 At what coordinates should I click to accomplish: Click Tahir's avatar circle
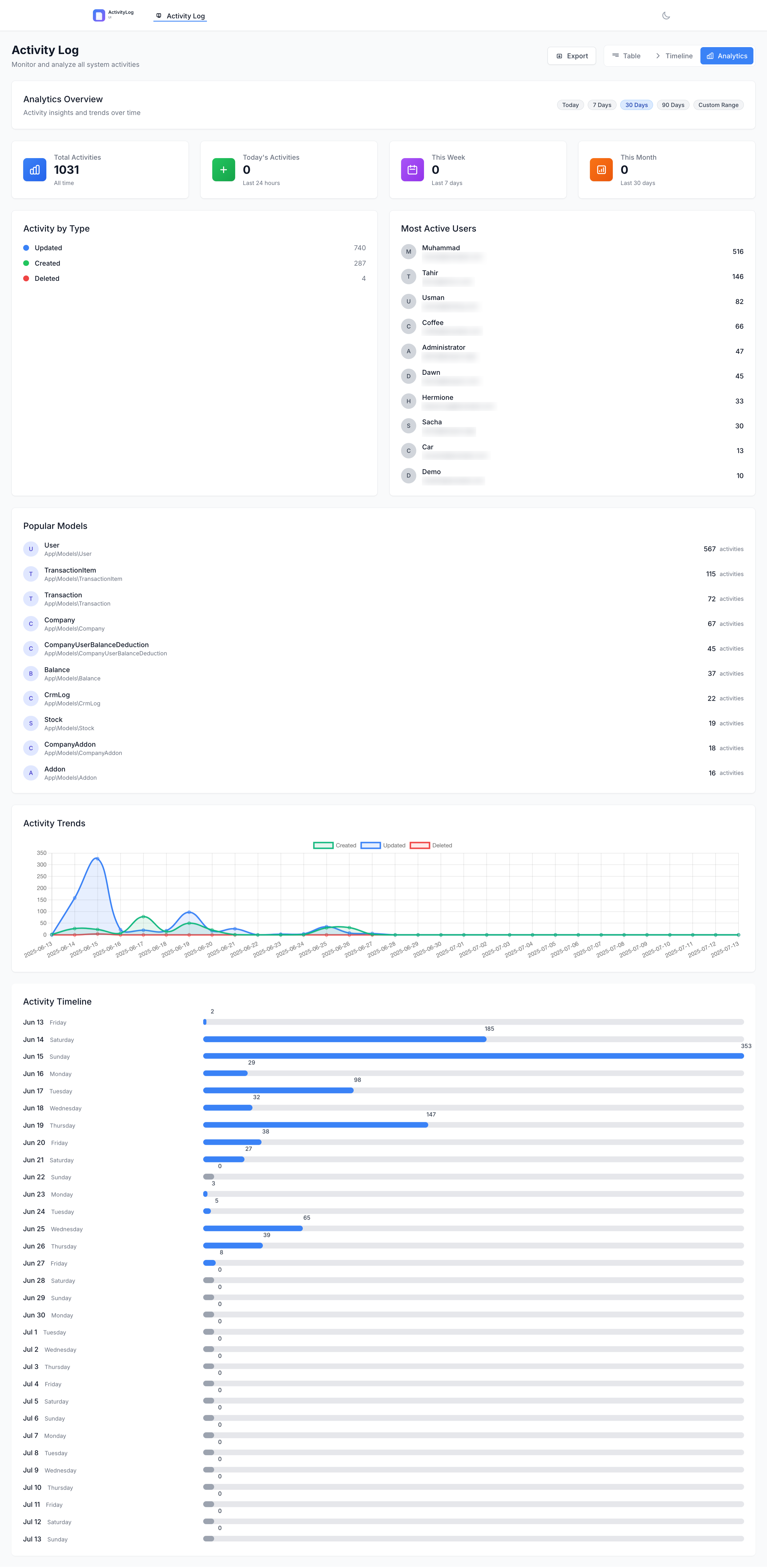(x=409, y=276)
